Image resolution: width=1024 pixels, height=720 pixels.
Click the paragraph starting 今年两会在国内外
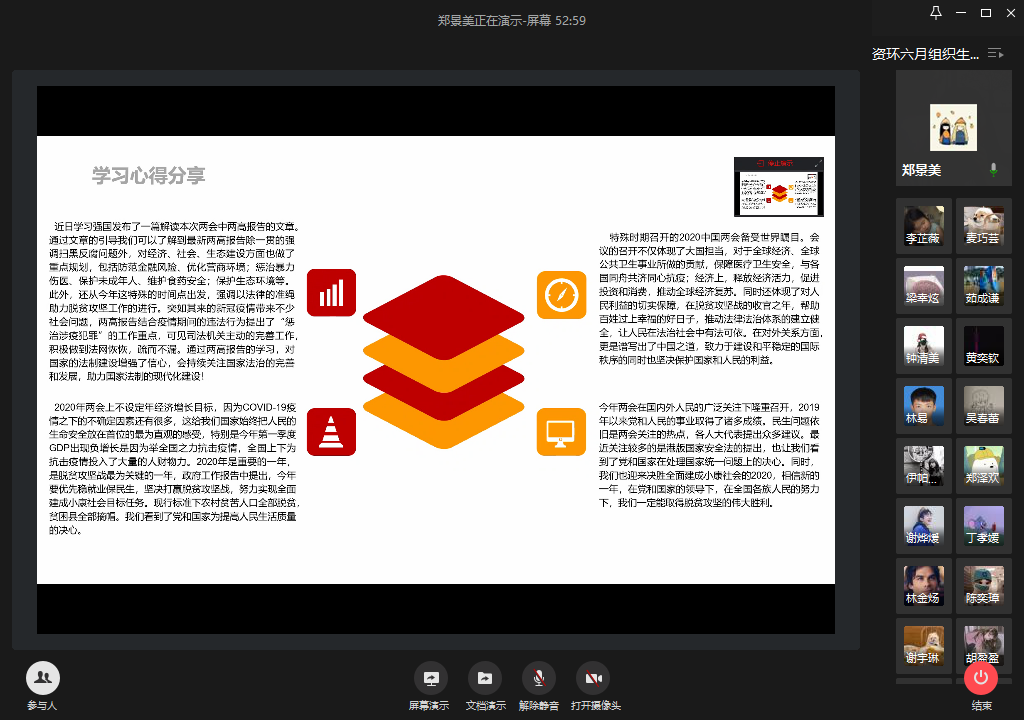[x=710, y=455]
